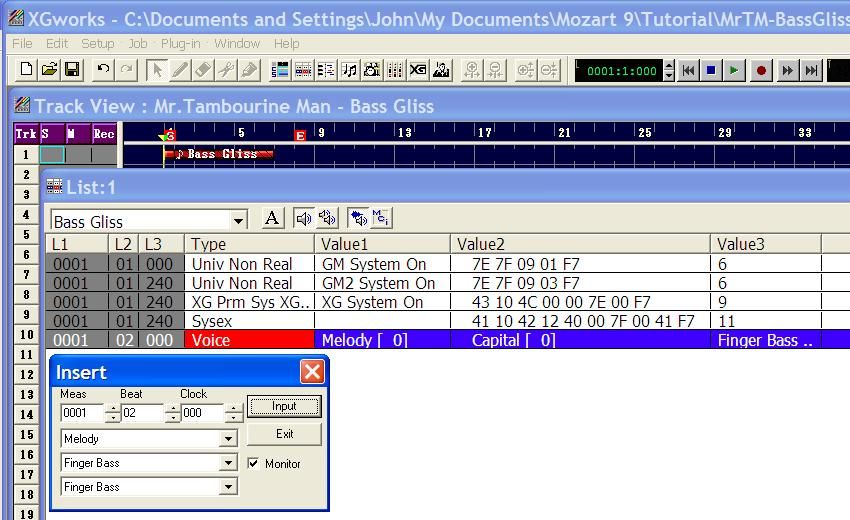
Task: Close the Insert dialog
Action: tap(312, 371)
